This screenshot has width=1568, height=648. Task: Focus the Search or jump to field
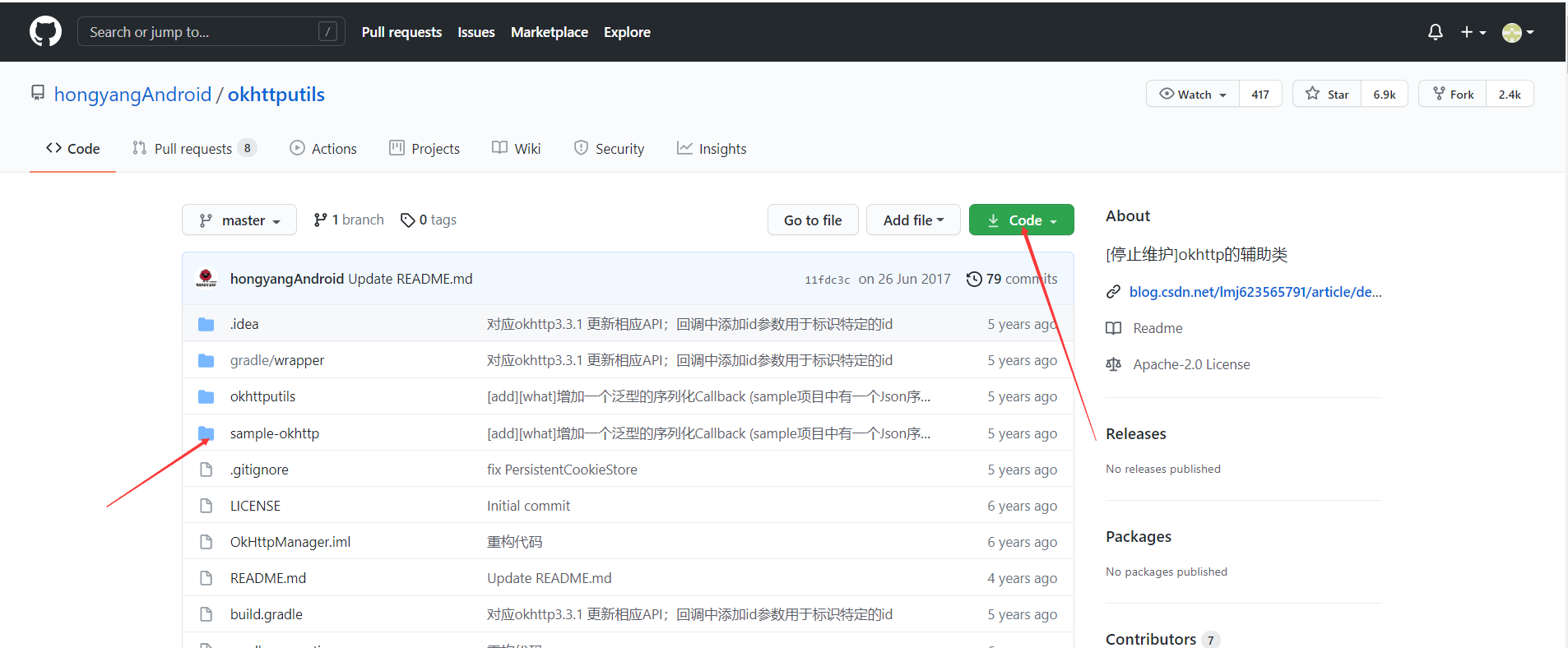[211, 32]
